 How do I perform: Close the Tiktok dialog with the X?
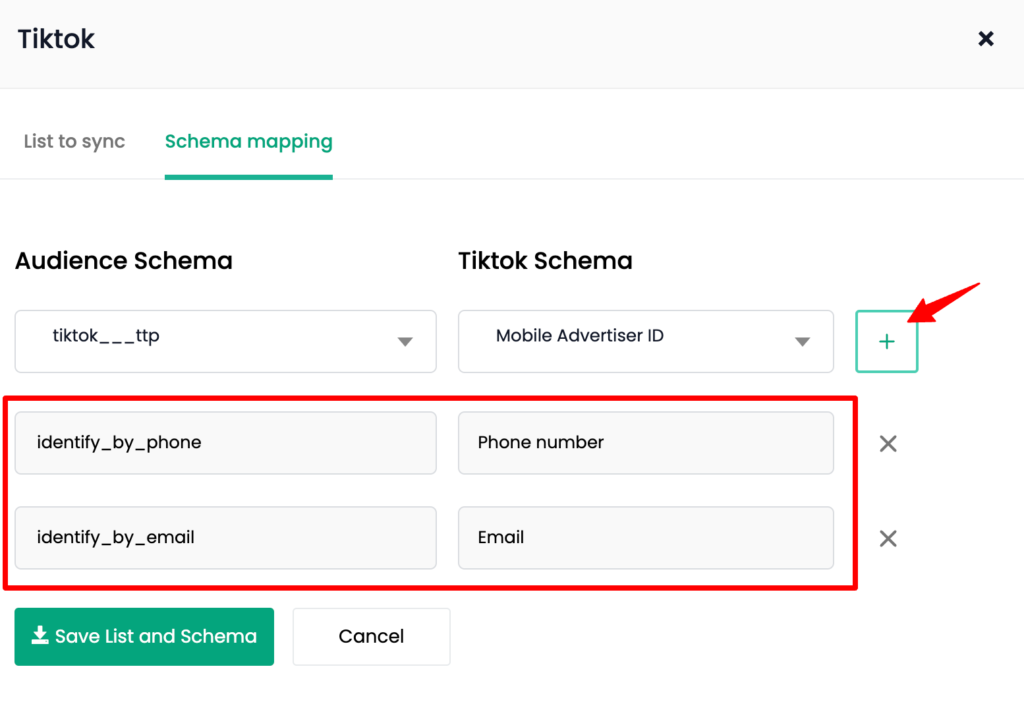(985, 39)
